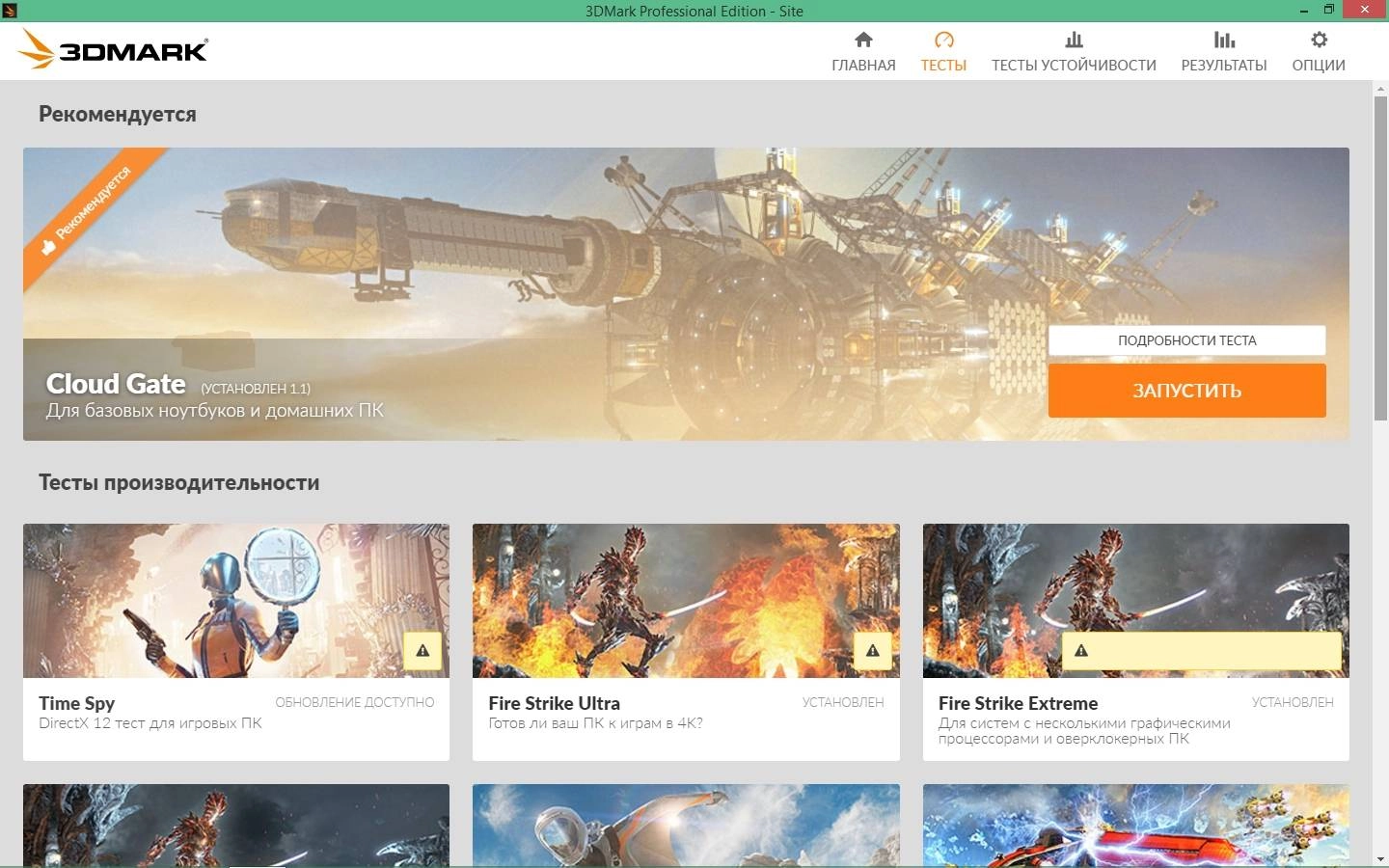Select the ТЕСТЫ tab label
Image resolution: width=1389 pixels, height=868 pixels.
[x=943, y=65]
